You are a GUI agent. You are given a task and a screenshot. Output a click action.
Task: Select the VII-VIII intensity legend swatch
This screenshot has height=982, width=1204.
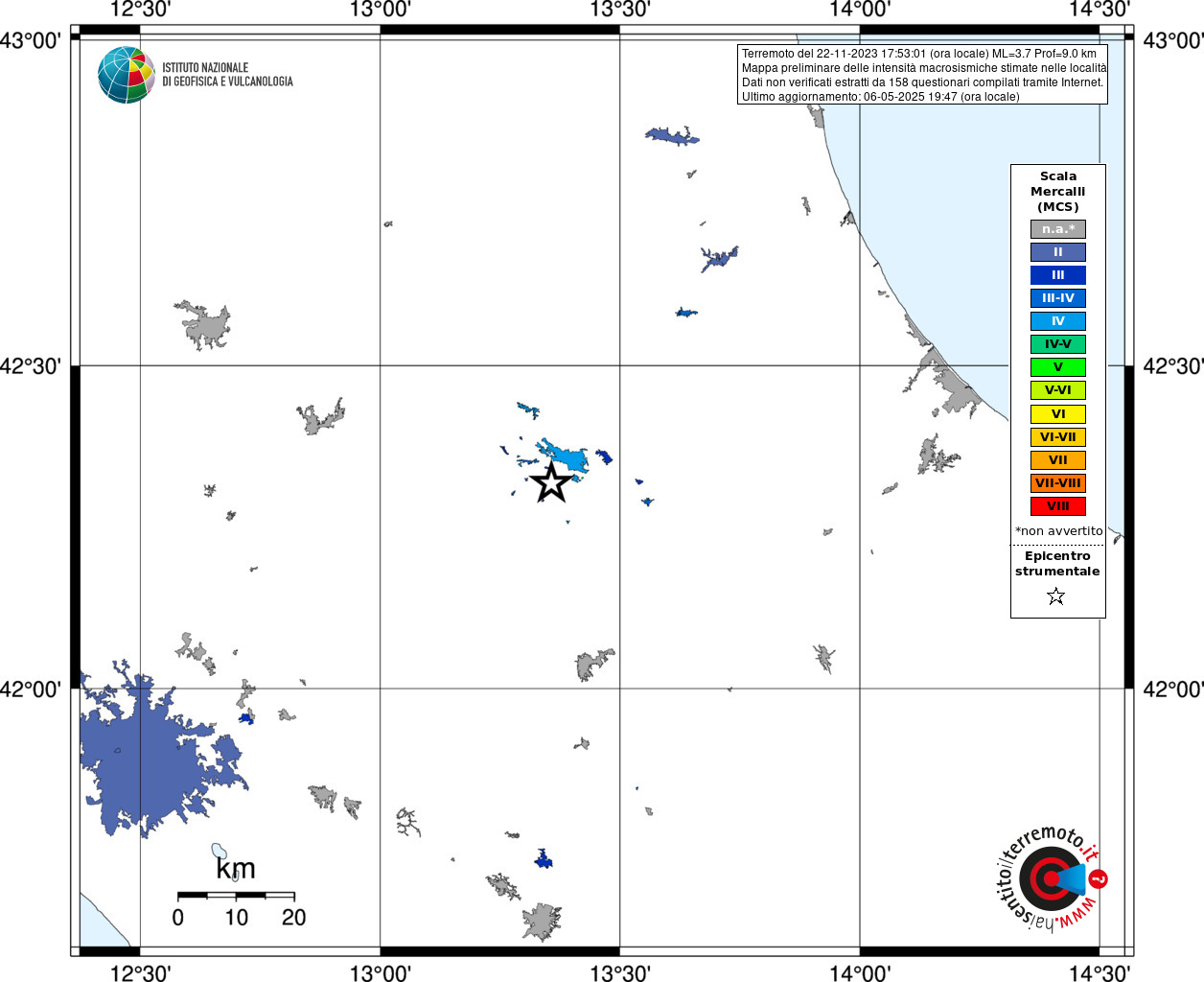point(1058,483)
